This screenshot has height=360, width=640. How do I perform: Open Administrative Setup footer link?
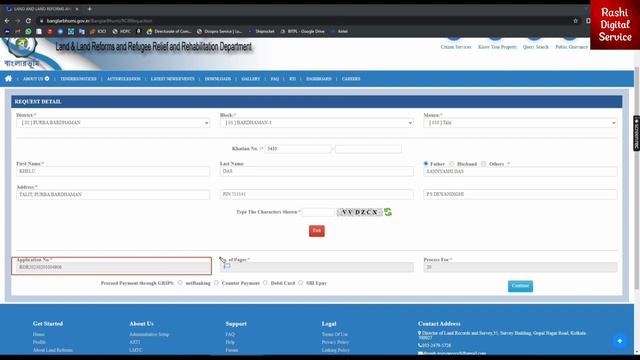149,334
